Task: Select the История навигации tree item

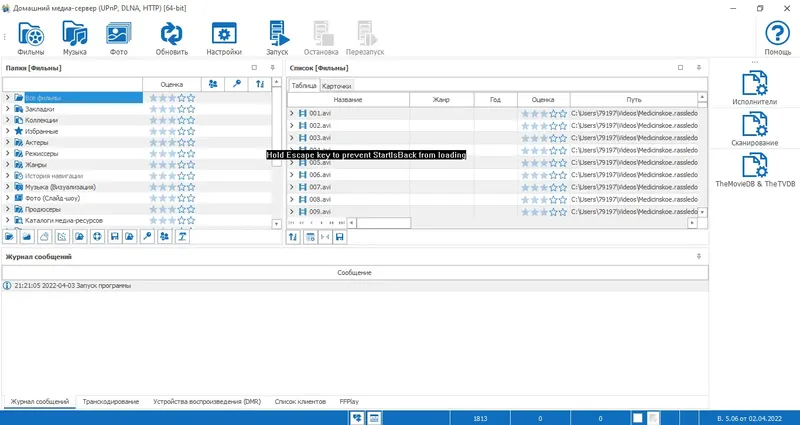Action: [54, 176]
